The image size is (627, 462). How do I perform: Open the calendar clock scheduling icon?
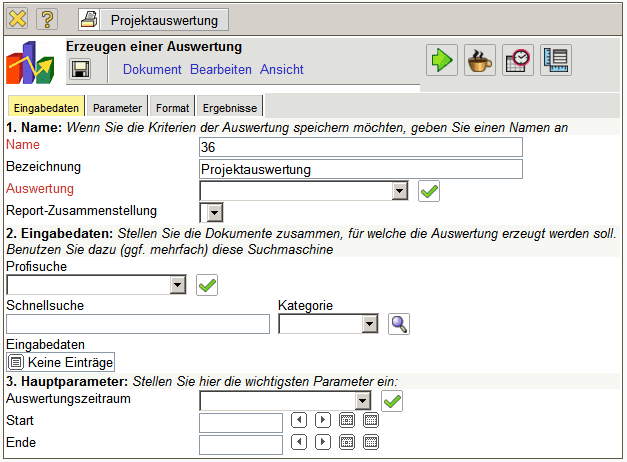(518, 60)
